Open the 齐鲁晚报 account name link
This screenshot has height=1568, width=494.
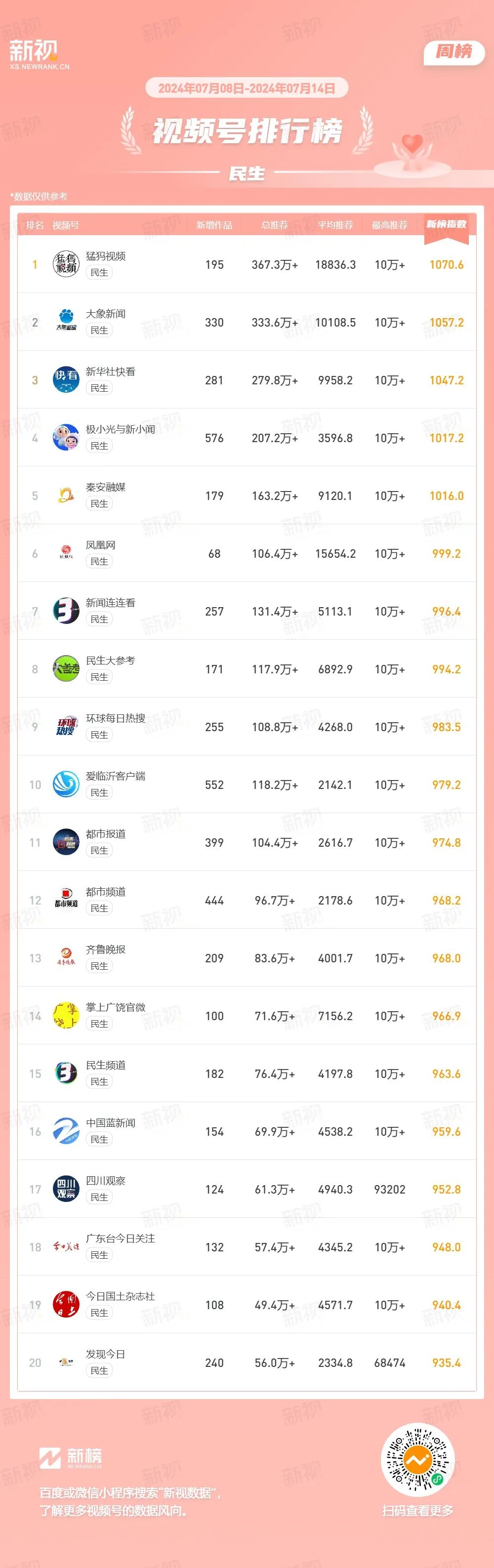pos(105,949)
